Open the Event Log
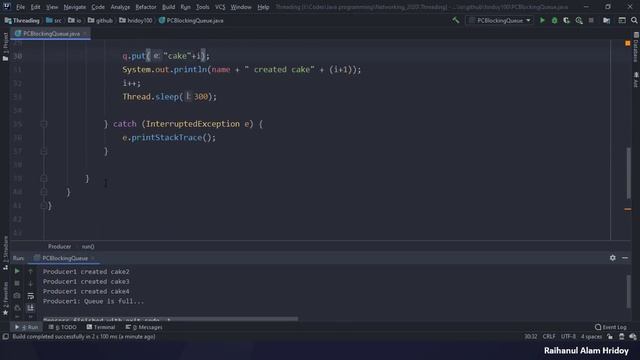This screenshot has width=640, height=360. [x=611, y=327]
